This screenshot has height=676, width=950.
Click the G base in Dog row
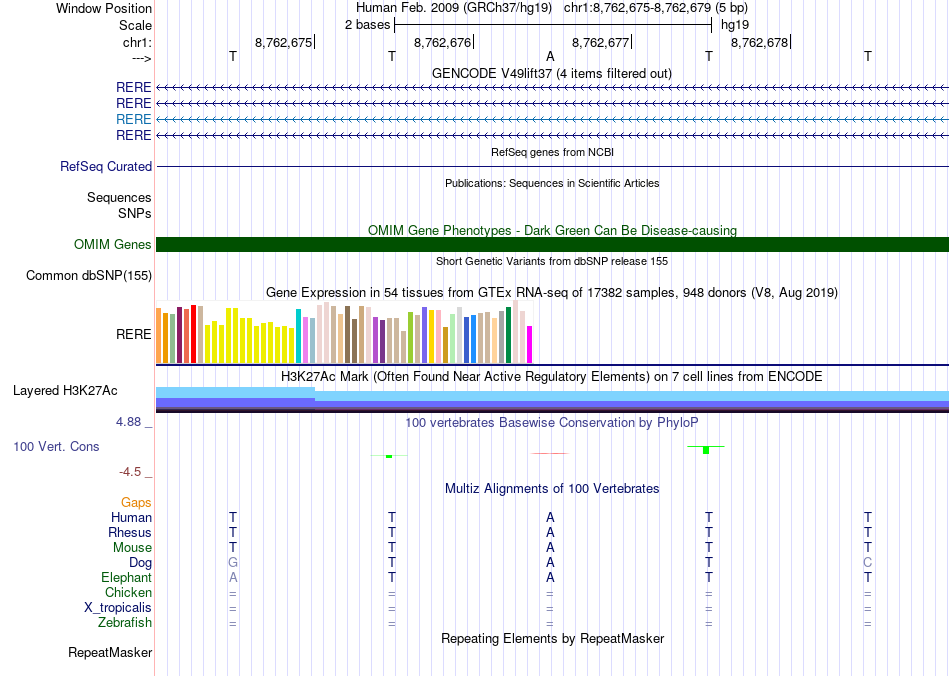pyautogui.click(x=233, y=563)
